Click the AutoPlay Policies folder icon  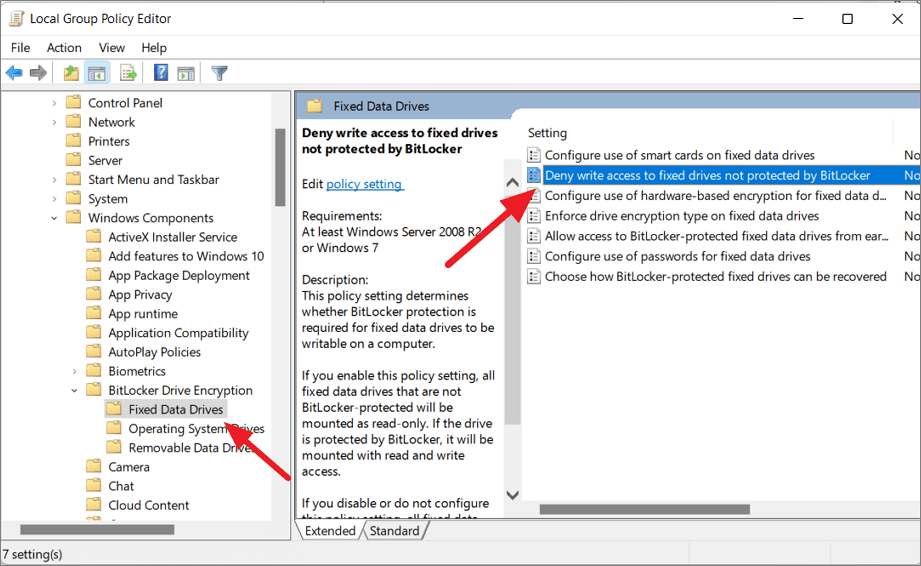(x=93, y=352)
